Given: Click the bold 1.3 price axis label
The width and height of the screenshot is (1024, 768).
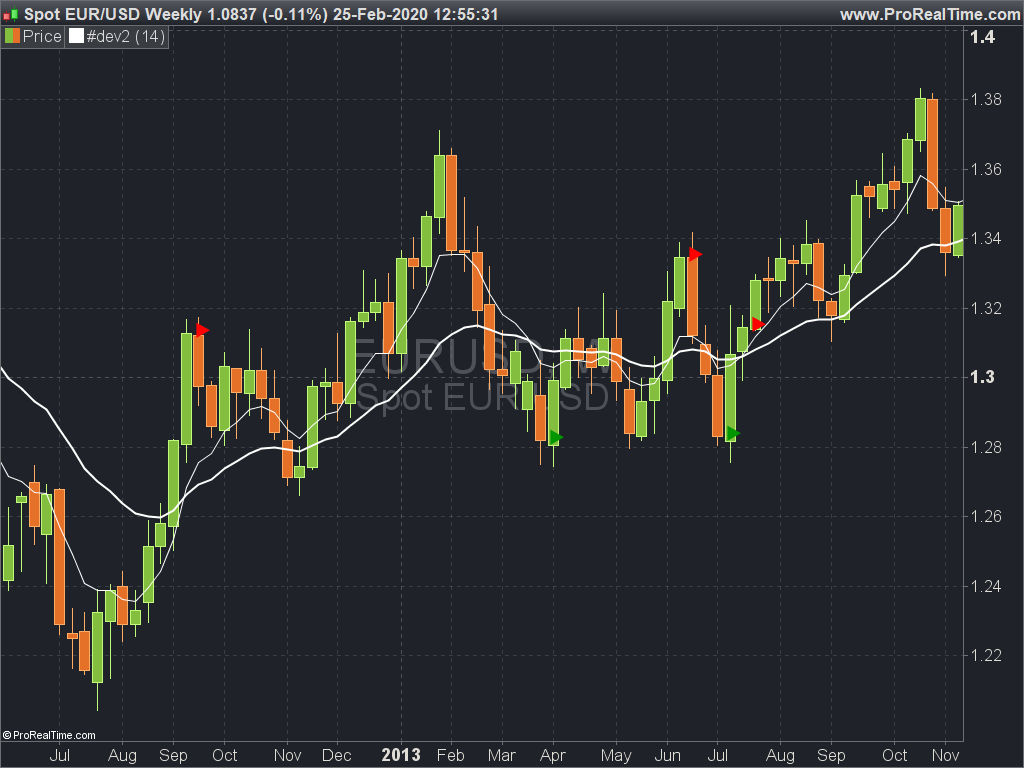Looking at the screenshot, I should (982, 377).
